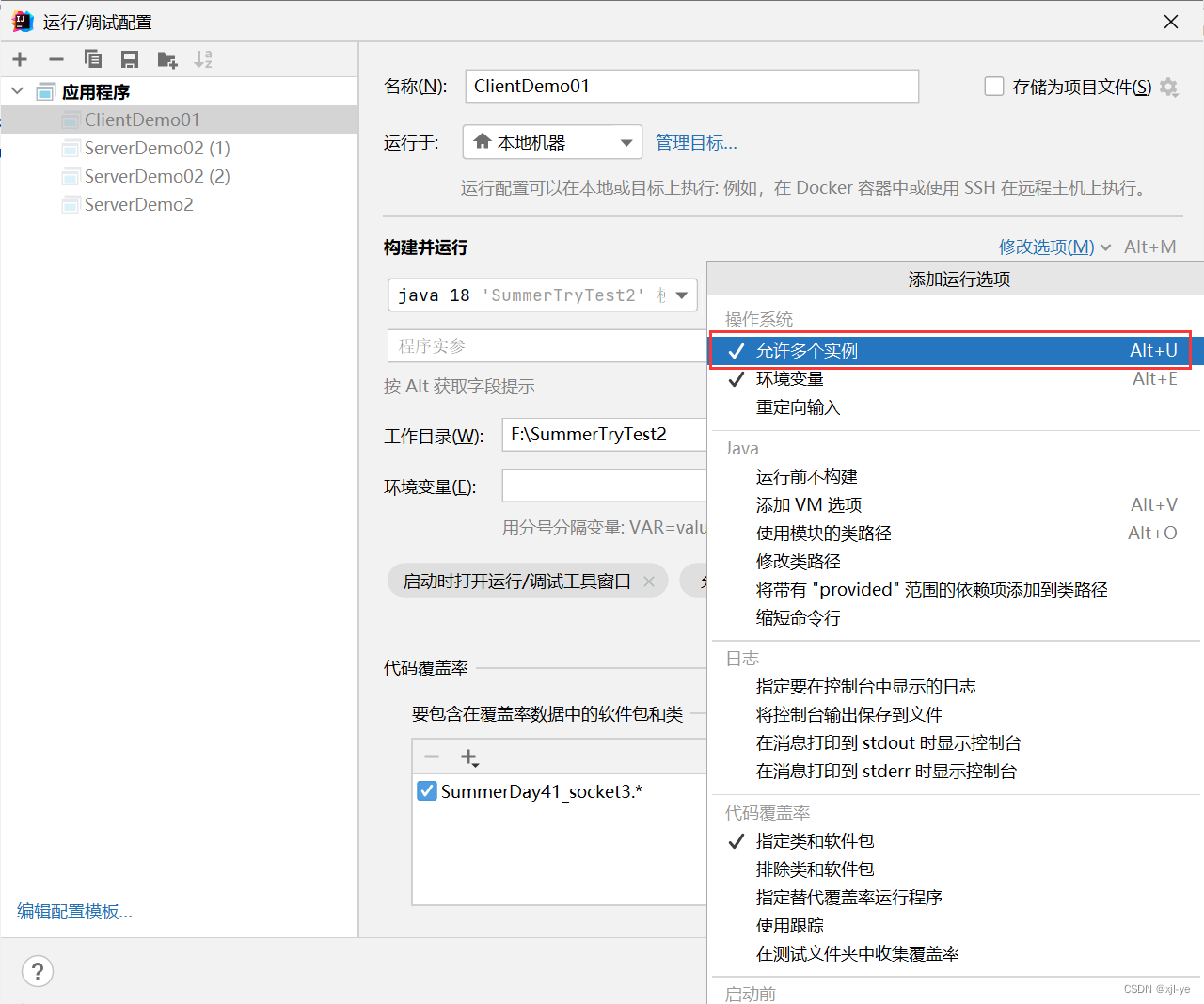Click the Save Configuration disk icon
1204x1004 pixels.
(130, 59)
